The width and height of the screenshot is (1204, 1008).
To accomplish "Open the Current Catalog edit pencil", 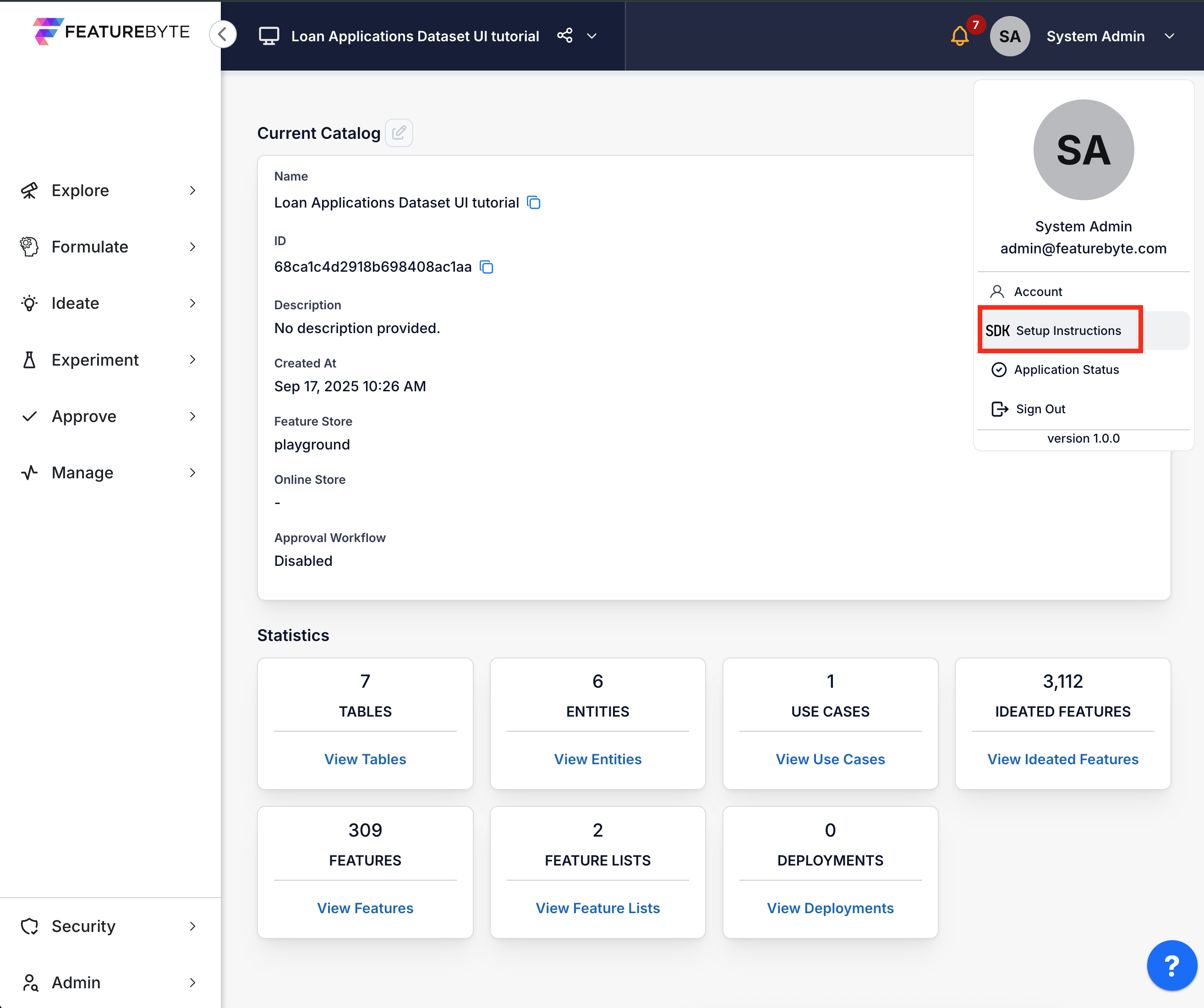I will click(x=399, y=132).
